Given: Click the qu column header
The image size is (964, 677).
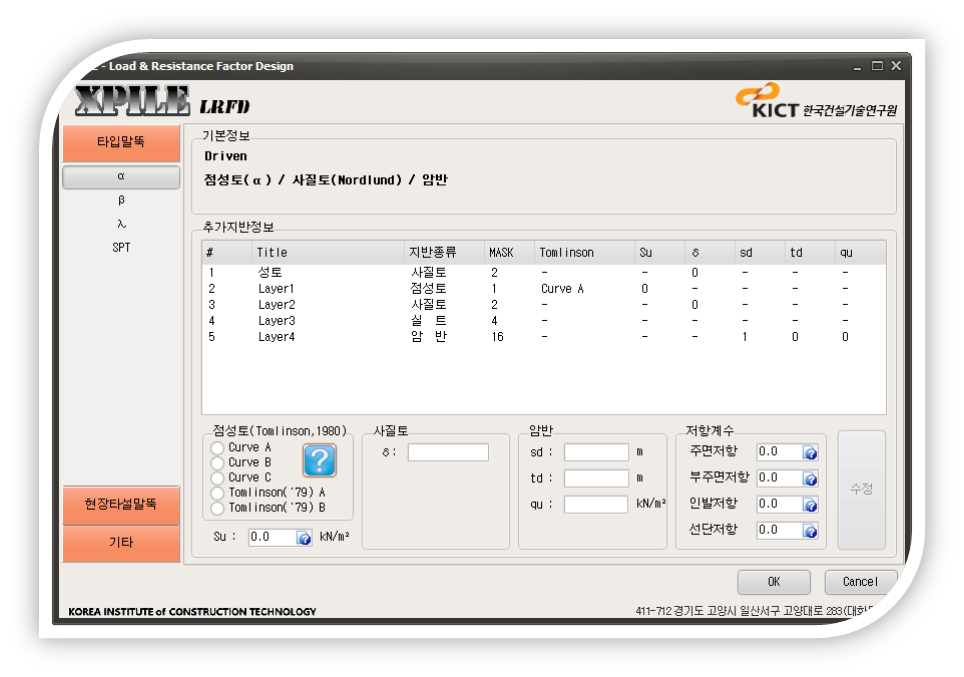Looking at the screenshot, I should [x=861, y=253].
